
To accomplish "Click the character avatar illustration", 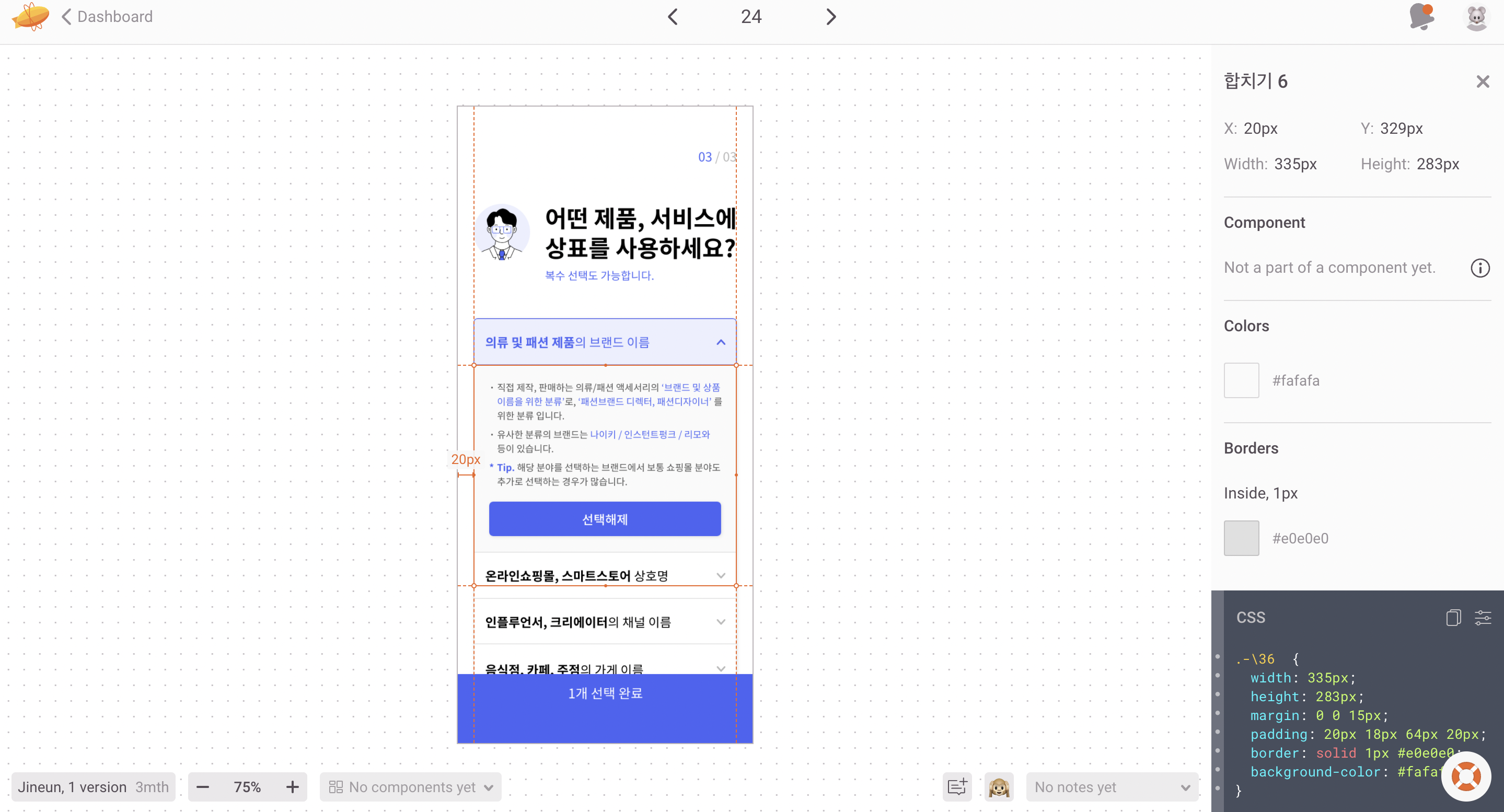I will point(502,232).
